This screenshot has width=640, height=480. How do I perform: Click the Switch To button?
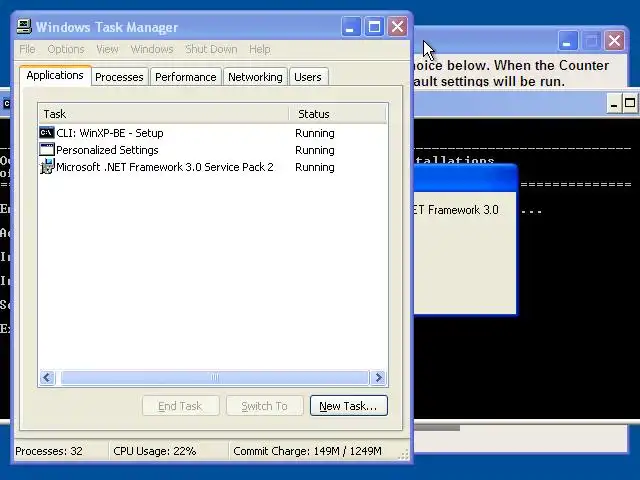[264, 406]
